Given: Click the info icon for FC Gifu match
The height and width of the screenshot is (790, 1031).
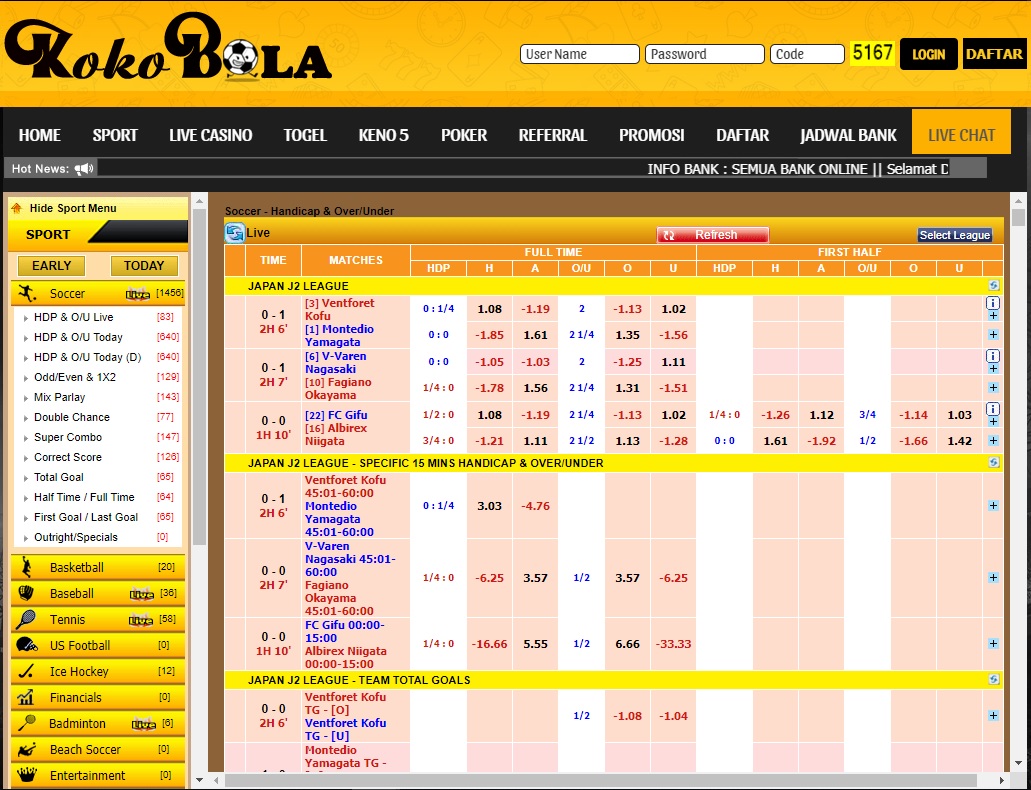Looking at the screenshot, I should (993, 409).
